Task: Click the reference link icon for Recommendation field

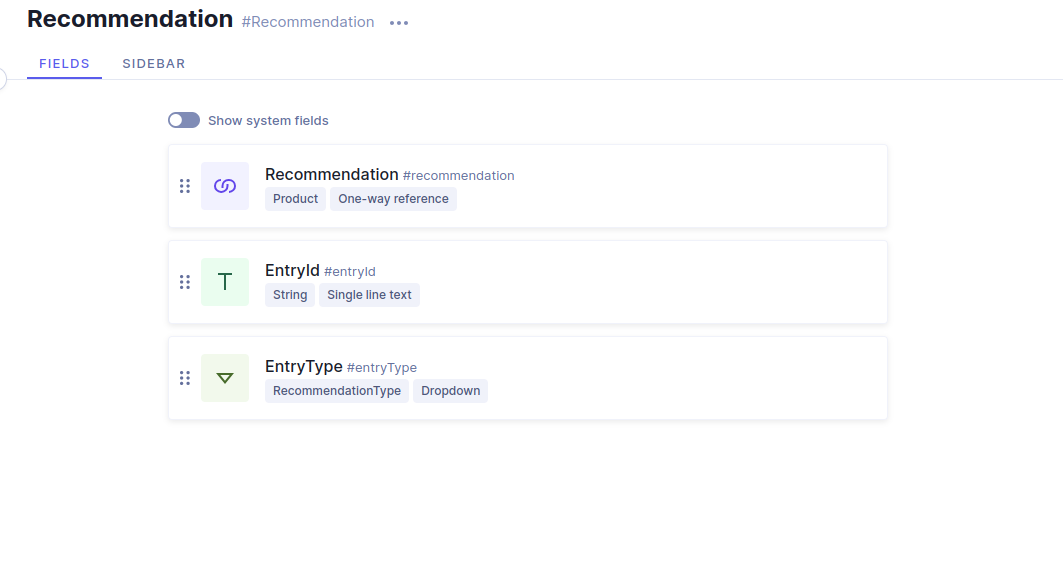Action: [x=225, y=186]
